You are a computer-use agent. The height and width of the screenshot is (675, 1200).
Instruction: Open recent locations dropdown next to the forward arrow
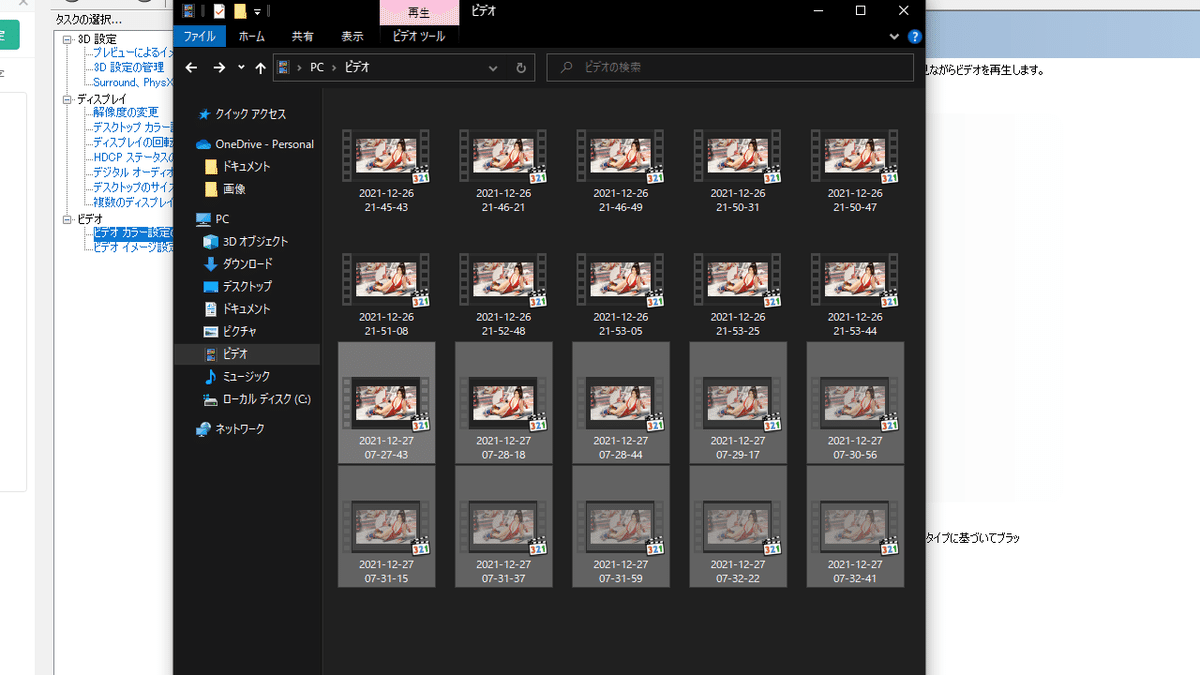[241, 68]
